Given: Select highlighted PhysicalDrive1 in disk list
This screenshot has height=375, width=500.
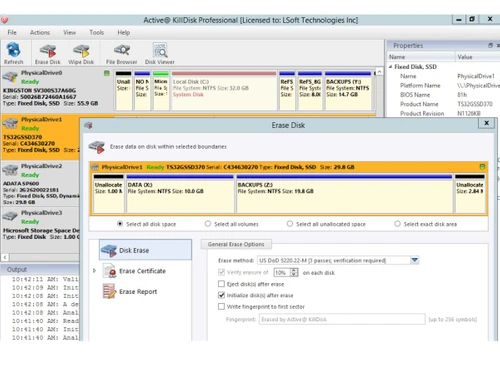Looking at the screenshot, I should click(41, 137).
